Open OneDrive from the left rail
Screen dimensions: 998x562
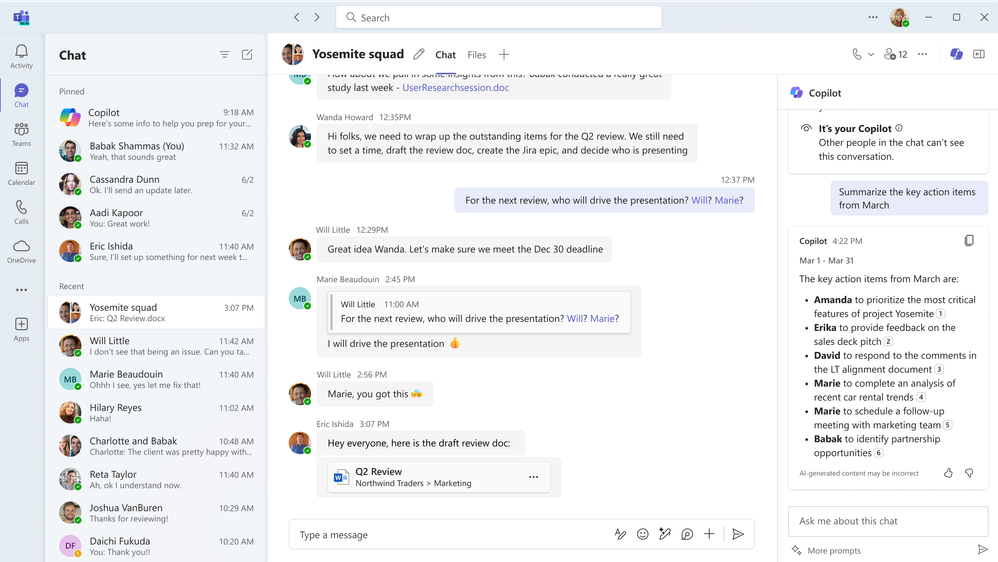21,251
